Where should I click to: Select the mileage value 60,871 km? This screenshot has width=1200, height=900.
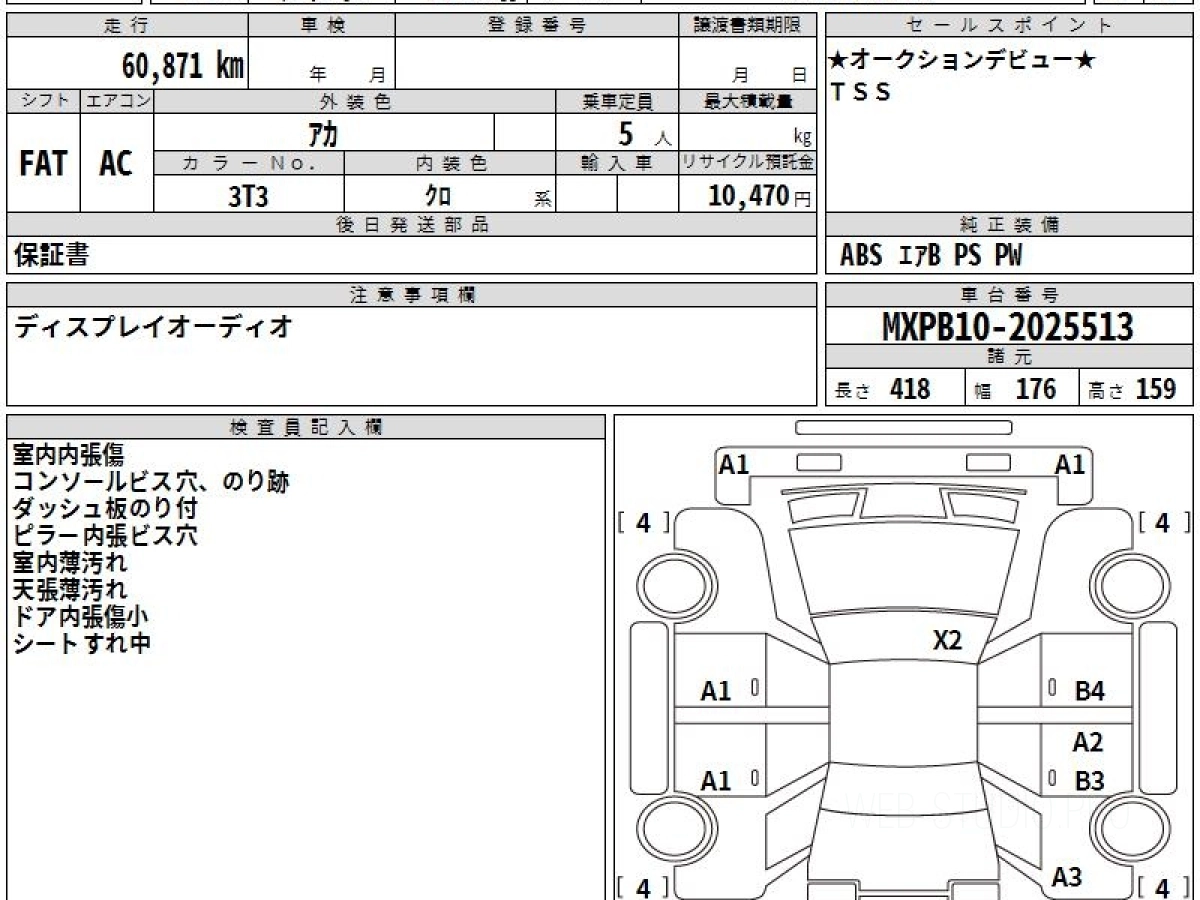click(x=183, y=67)
